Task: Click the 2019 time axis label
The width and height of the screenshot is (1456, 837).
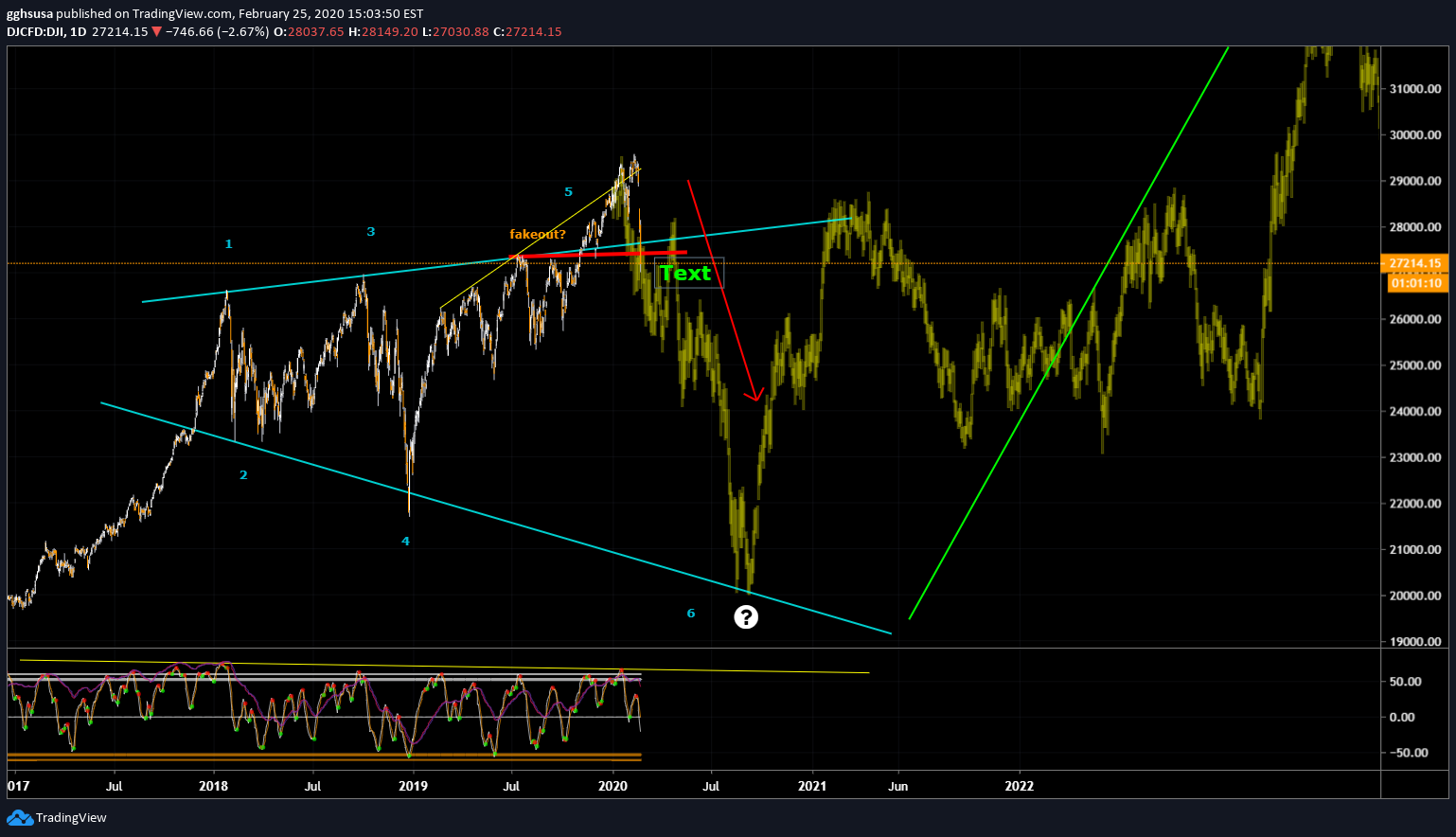Action: tap(414, 786)
